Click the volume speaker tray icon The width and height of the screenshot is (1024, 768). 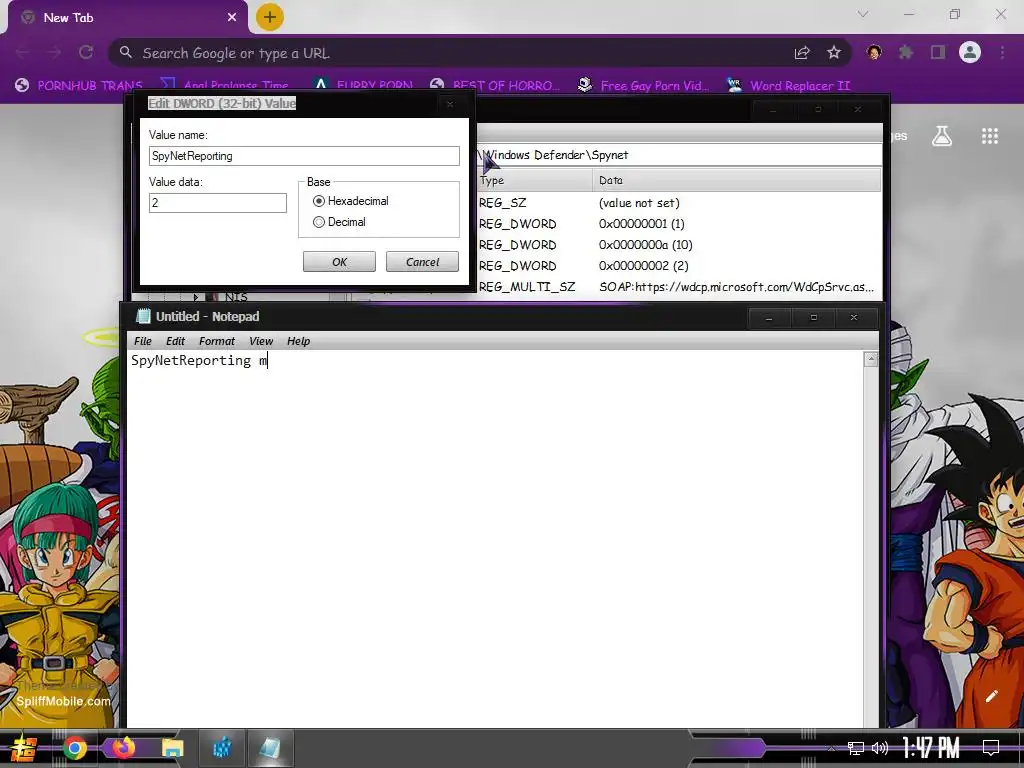tap(880, 748)
